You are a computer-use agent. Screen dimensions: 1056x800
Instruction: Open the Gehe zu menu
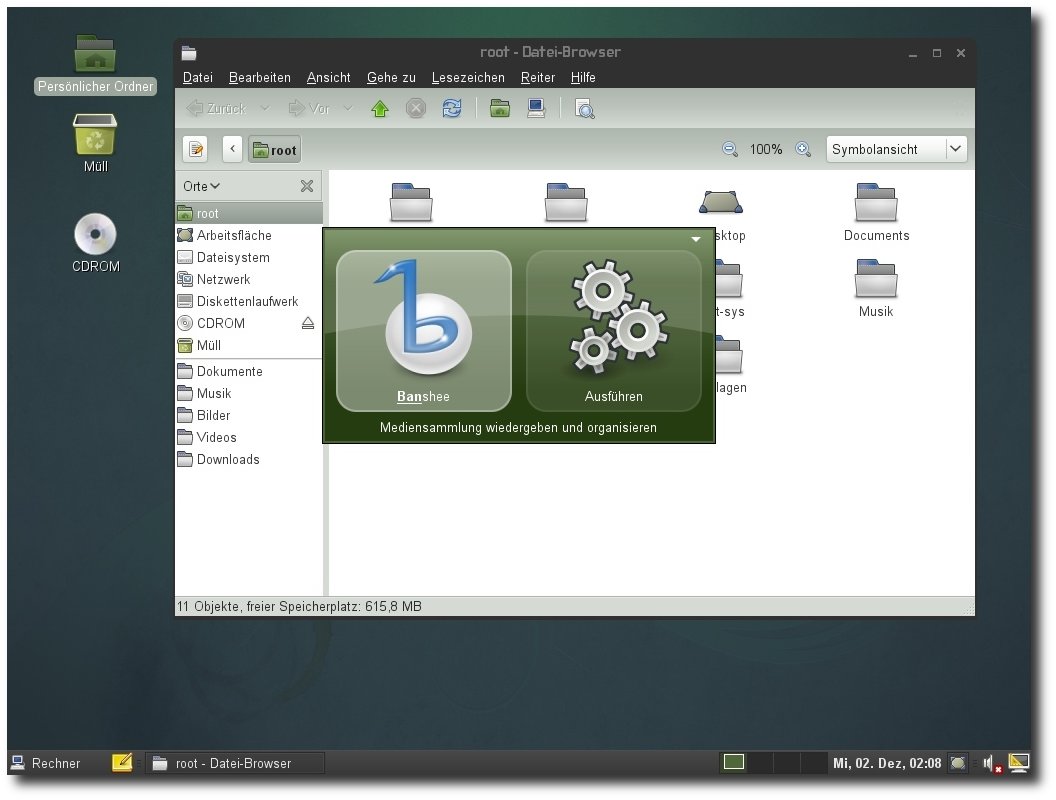point(391,77)
